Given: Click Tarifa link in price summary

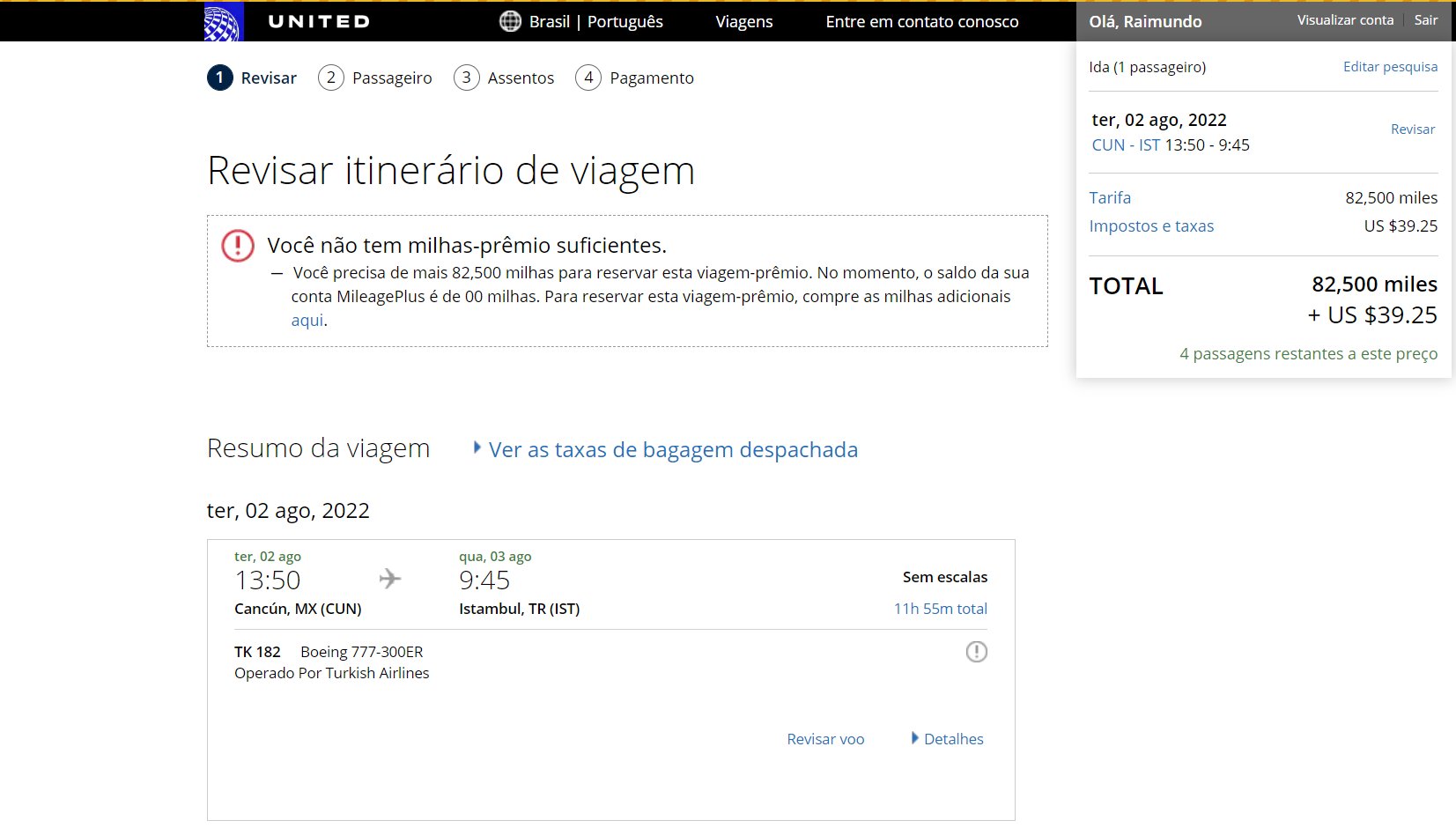Looking at the screenshot, I should point(1110,198).
